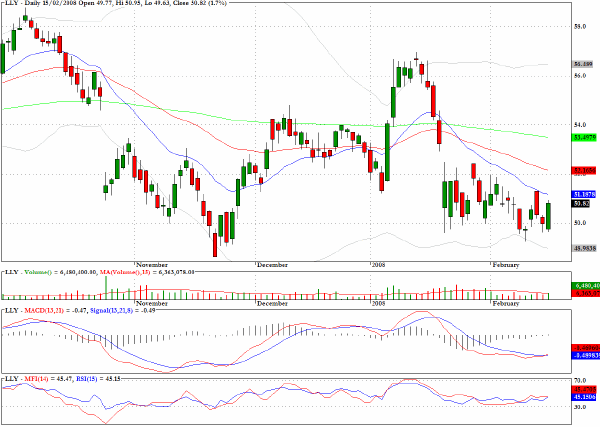Image resolution: width=600 pixels, height=427 pixels.
Task: Click the red MA(Volume(),15) legend text
Action: 125,272
